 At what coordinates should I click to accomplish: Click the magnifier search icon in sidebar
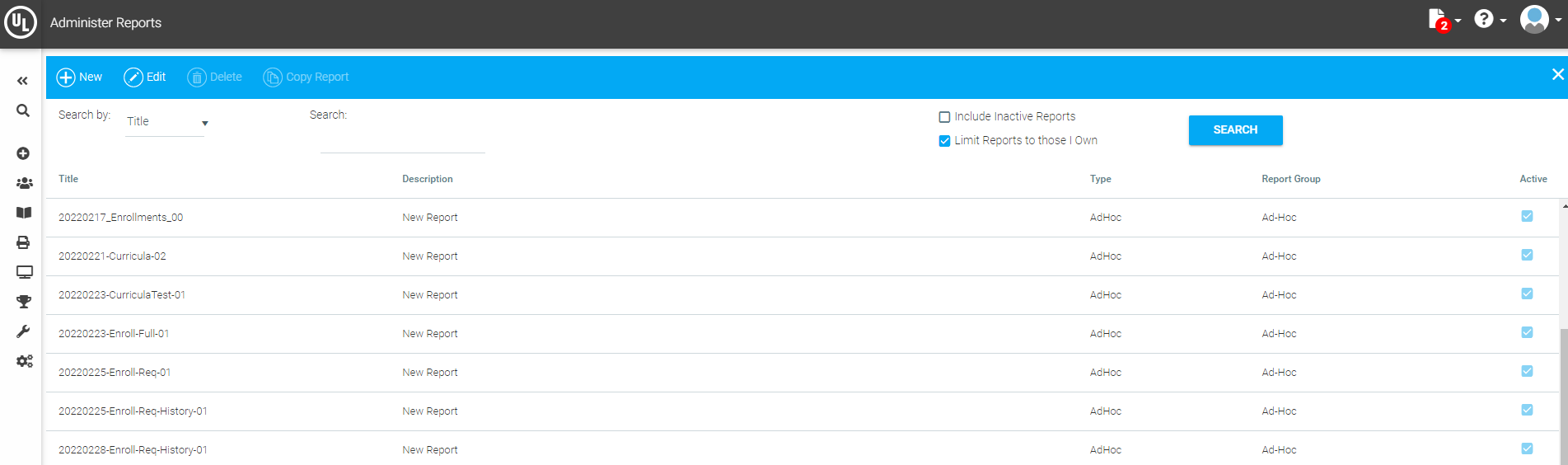pyautogui.click(x=23, y=110)
